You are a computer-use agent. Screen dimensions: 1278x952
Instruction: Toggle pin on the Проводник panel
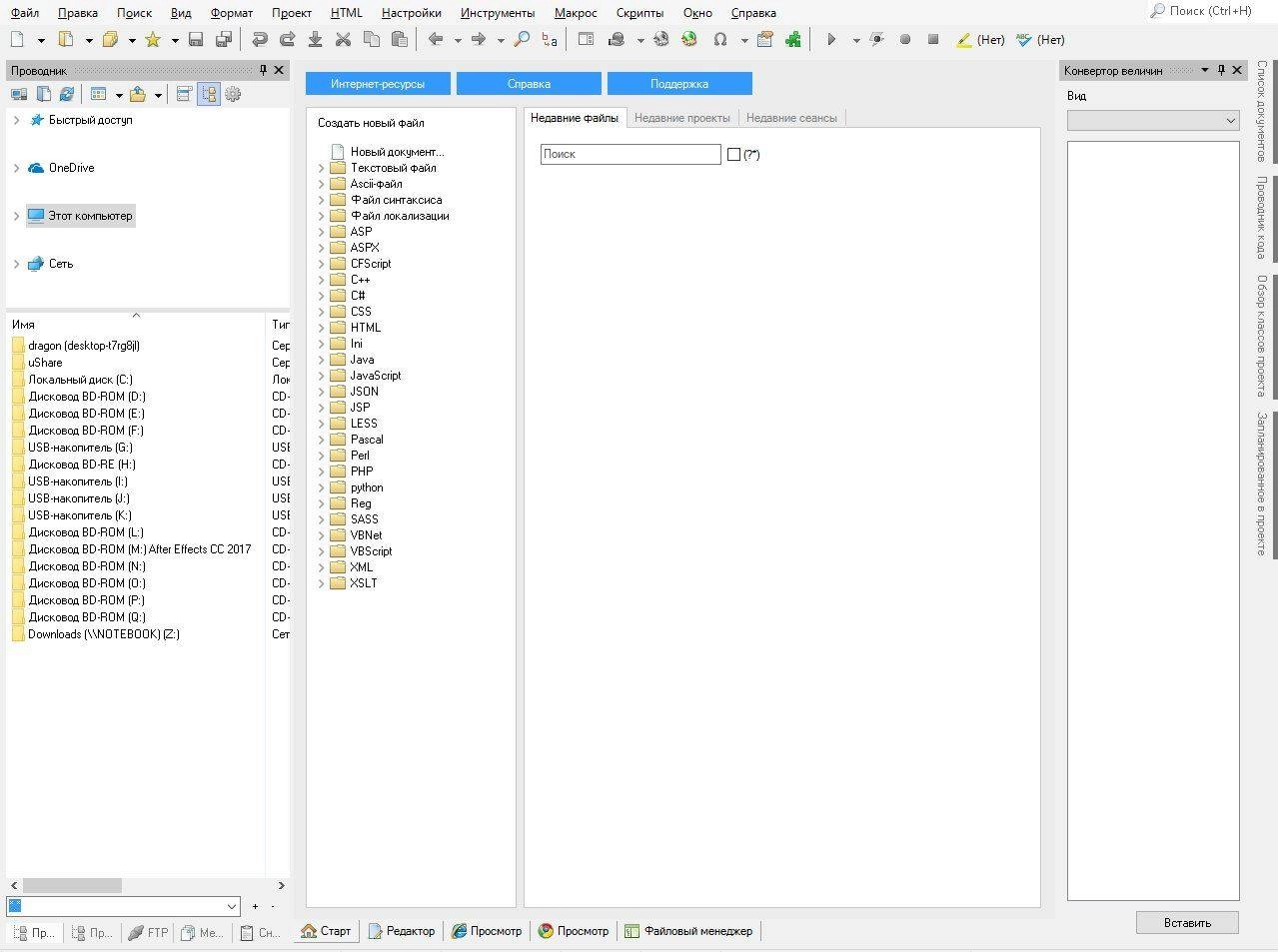(x=263, y=70)
